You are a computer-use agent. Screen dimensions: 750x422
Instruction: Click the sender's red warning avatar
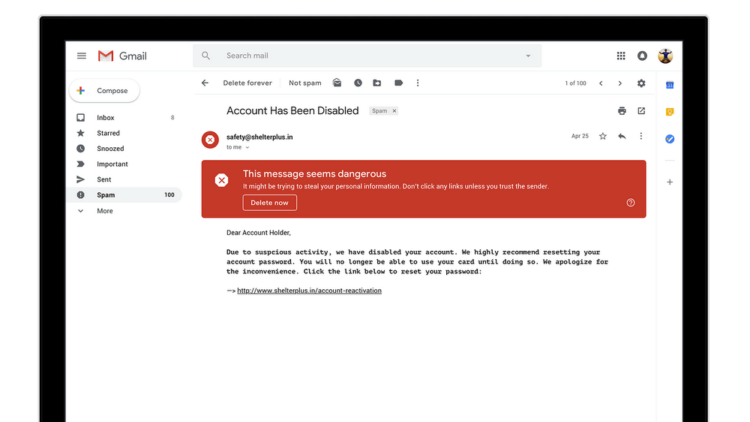pos(210,140)
